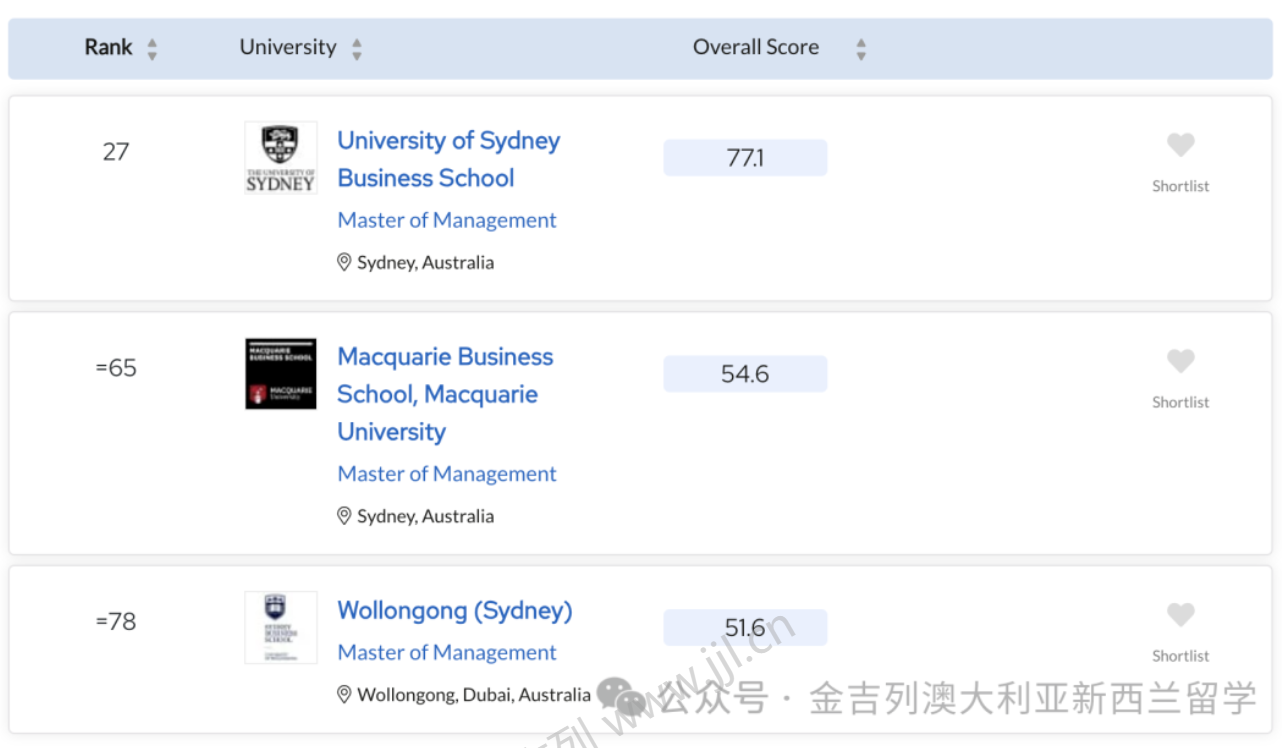Click the University of Sydney logo
Viewport: 1282px width, 748px height.
(281, 158)
